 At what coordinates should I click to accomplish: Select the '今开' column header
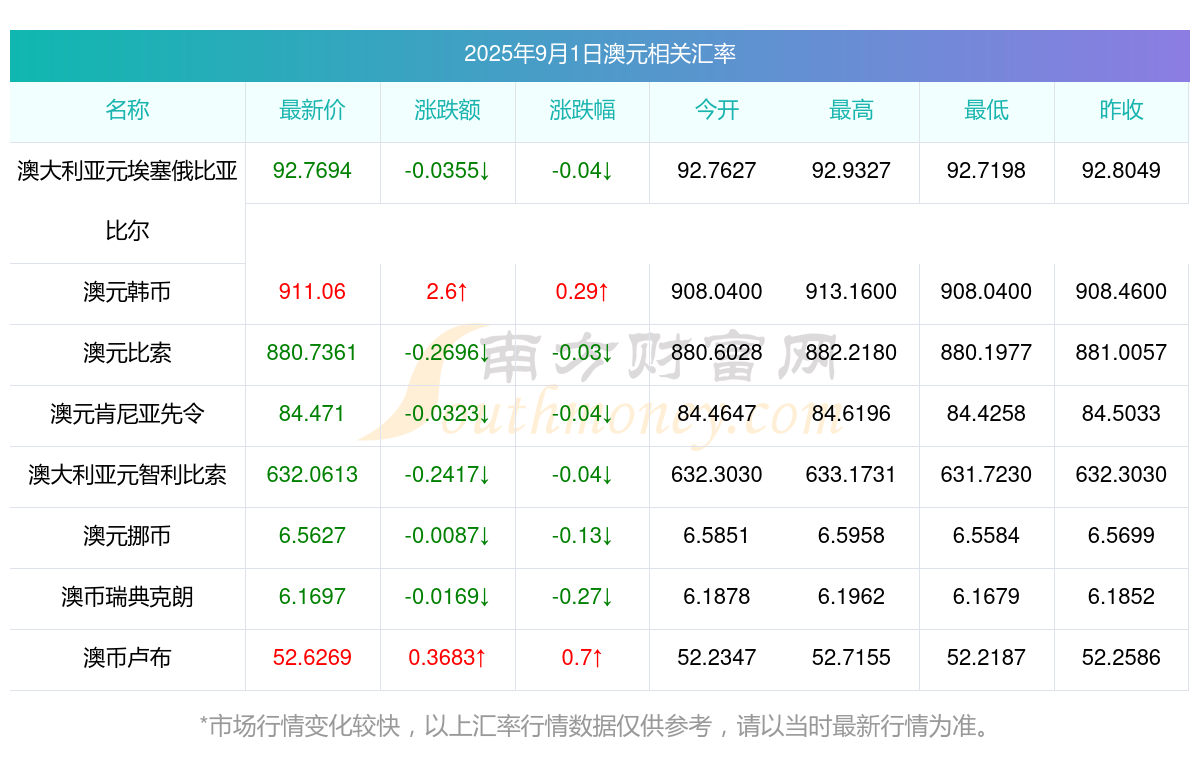tap(717, 110)
